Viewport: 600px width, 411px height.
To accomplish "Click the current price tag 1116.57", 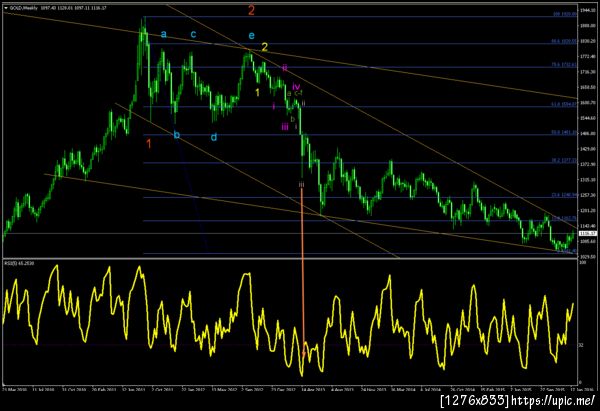I will (x=588, y=233).
